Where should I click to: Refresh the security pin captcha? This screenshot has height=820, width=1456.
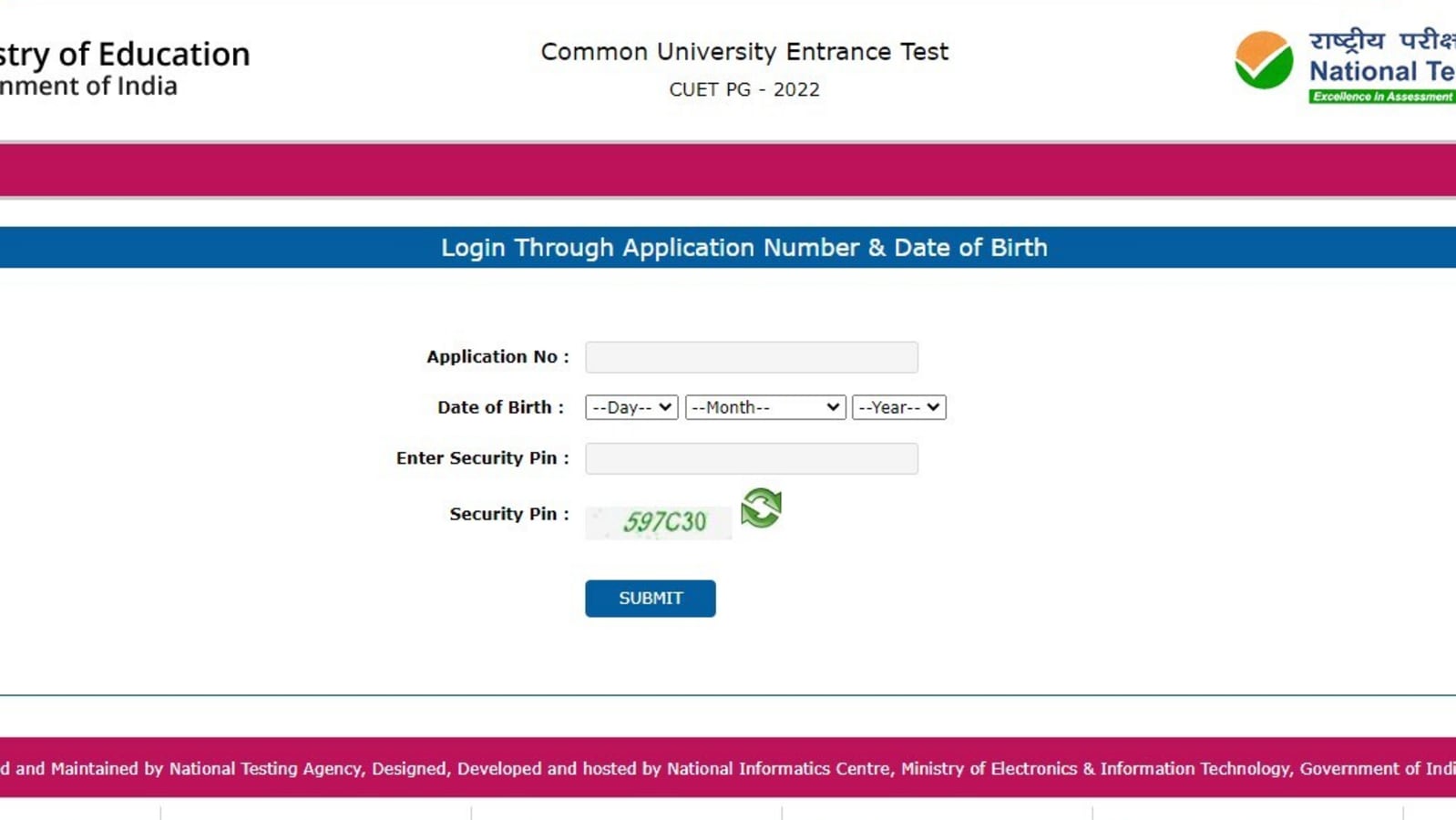(761, 508)
